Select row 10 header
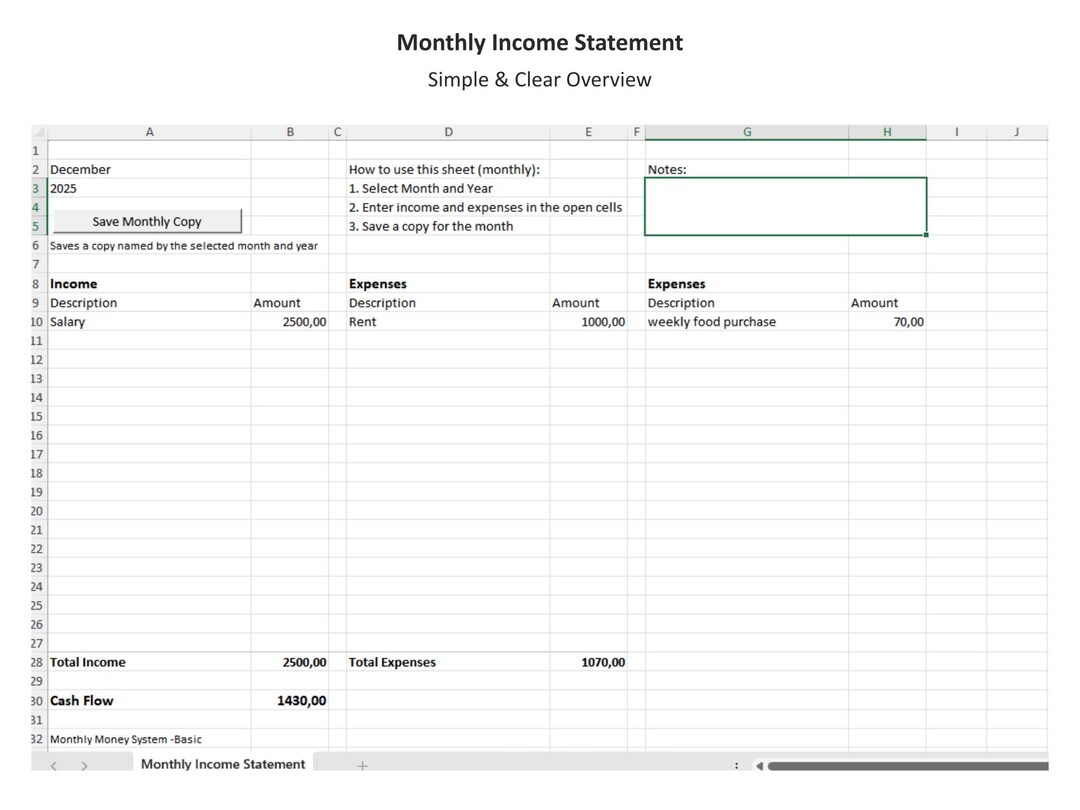Screen dimensions: 1080x810 coord(37,322)
